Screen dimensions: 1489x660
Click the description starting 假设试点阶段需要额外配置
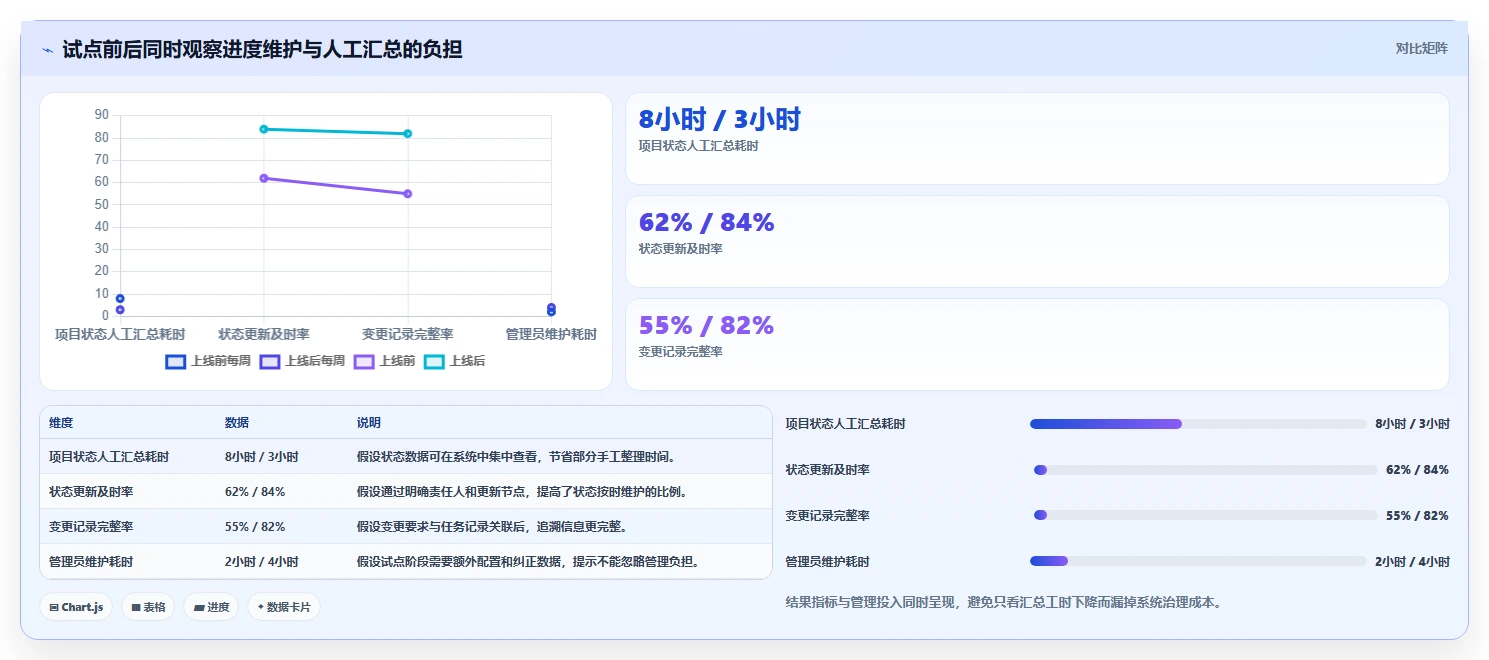point(529,562)
